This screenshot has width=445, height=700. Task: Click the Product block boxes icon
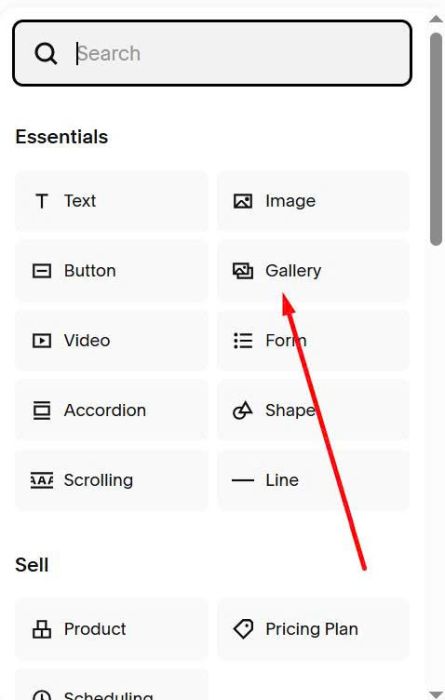42,629
